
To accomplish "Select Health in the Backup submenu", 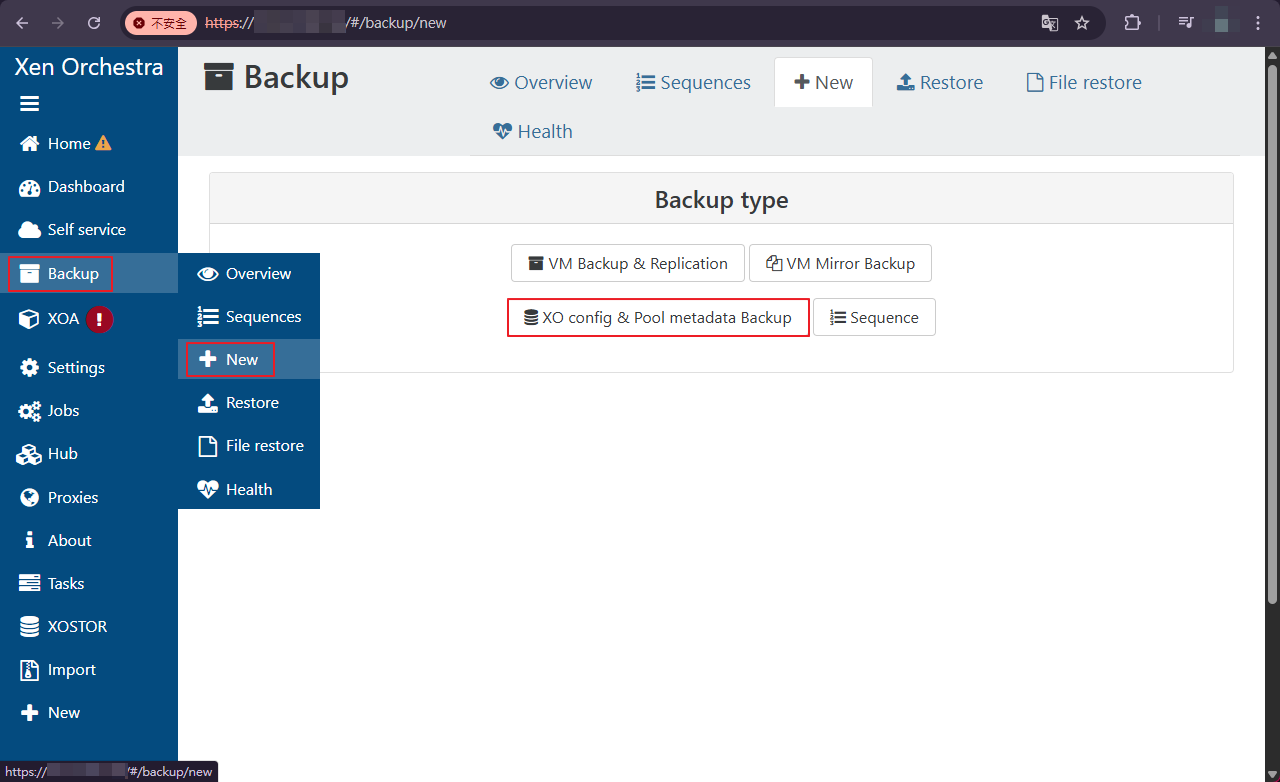I will (x=249, y=489).
